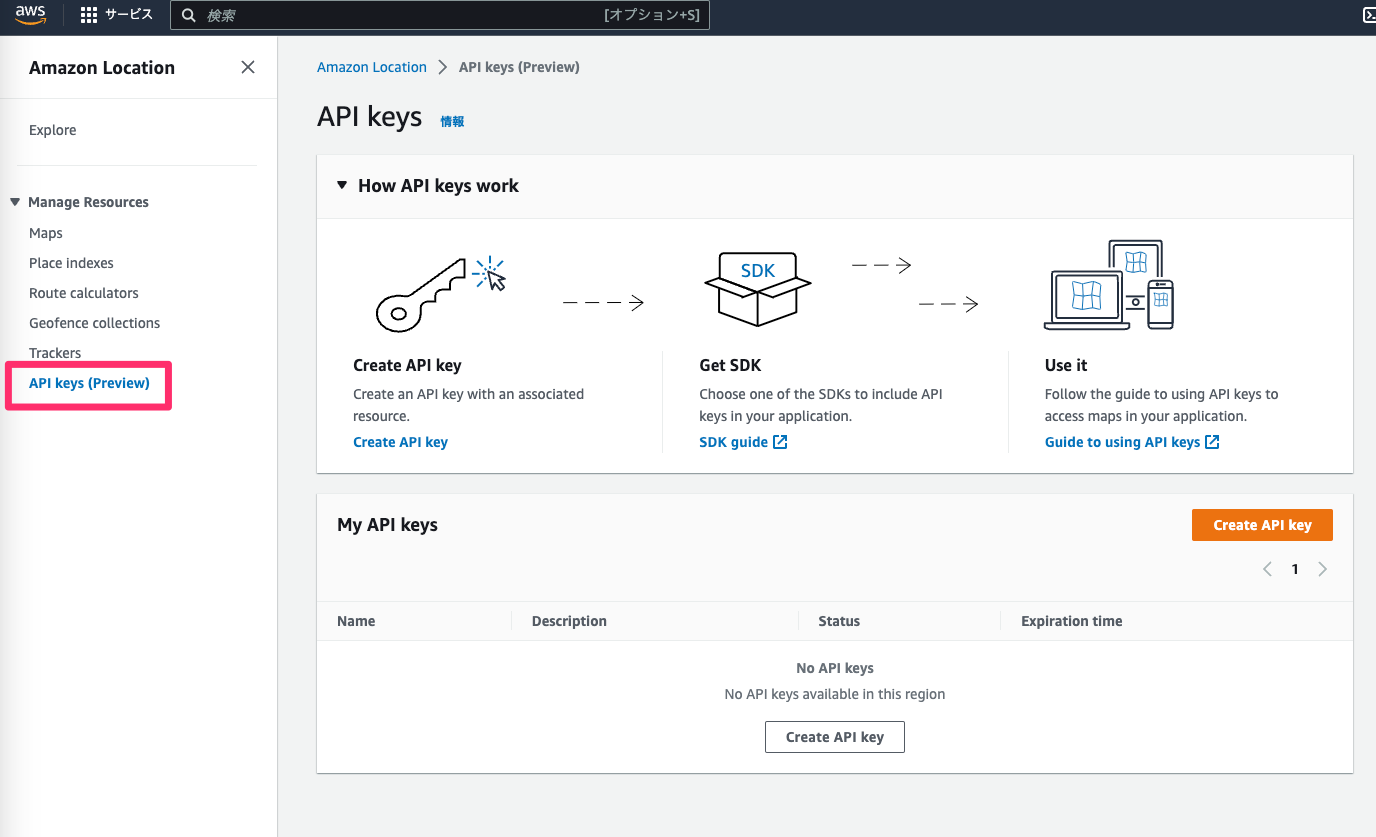1376x837 pixels.
Task: Click the Status column header
Action: (839, 621)
